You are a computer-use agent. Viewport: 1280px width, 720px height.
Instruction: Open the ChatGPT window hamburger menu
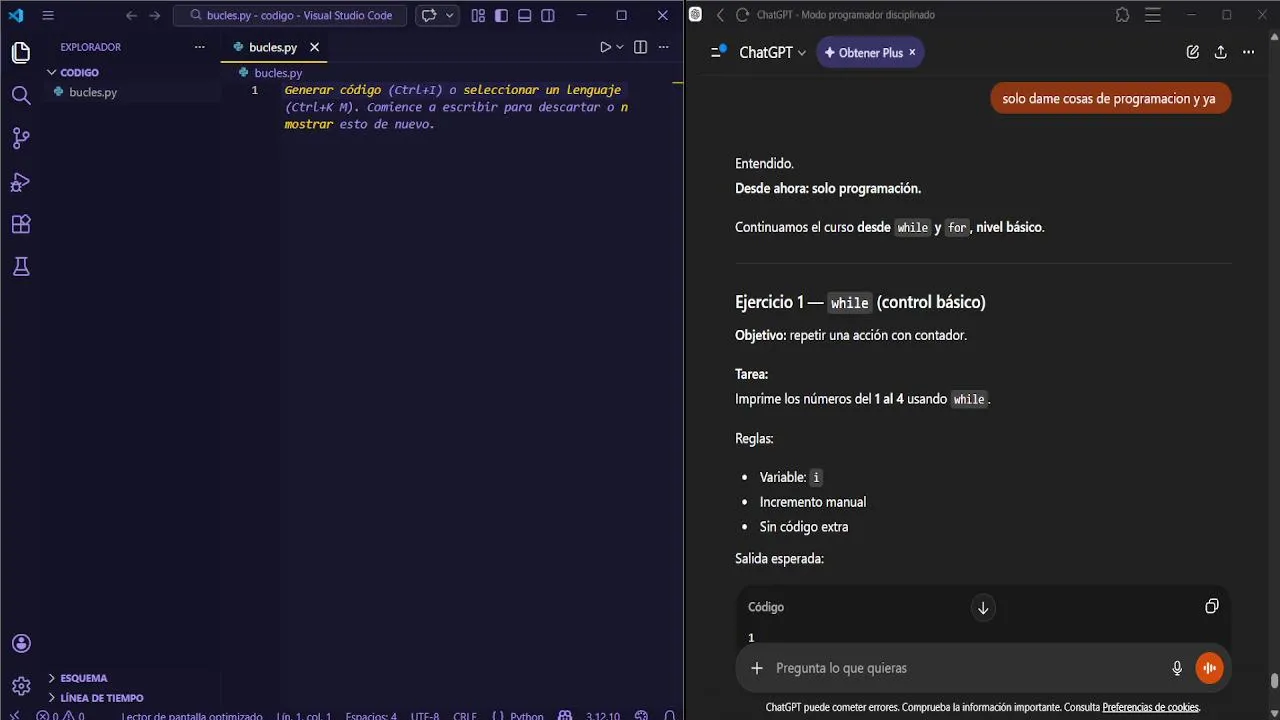point(1153,15)
